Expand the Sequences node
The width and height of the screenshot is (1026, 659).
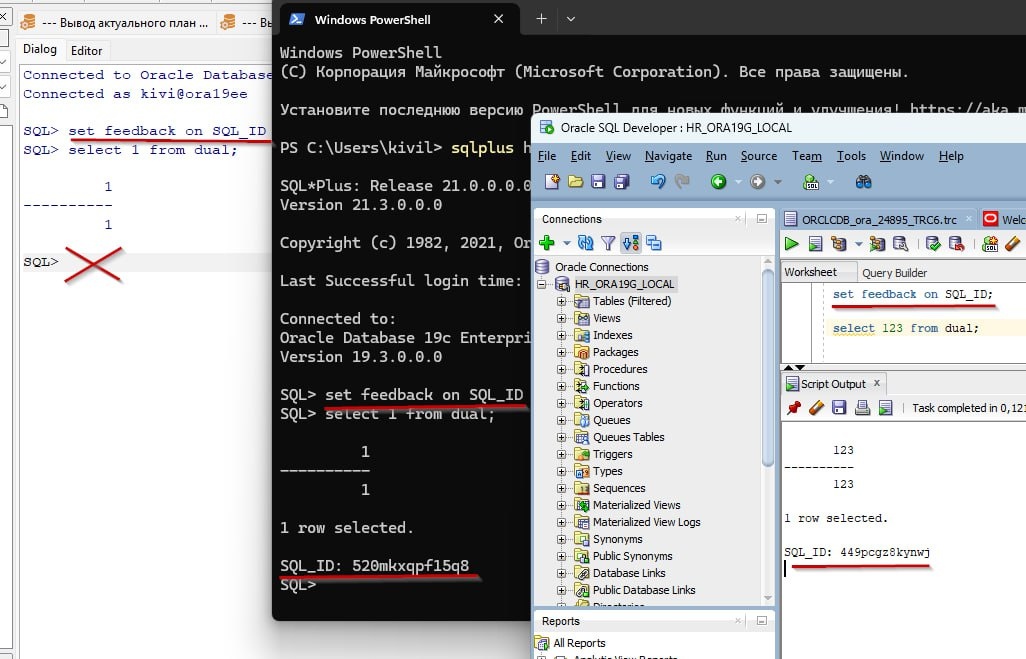(x=561, y=488)
